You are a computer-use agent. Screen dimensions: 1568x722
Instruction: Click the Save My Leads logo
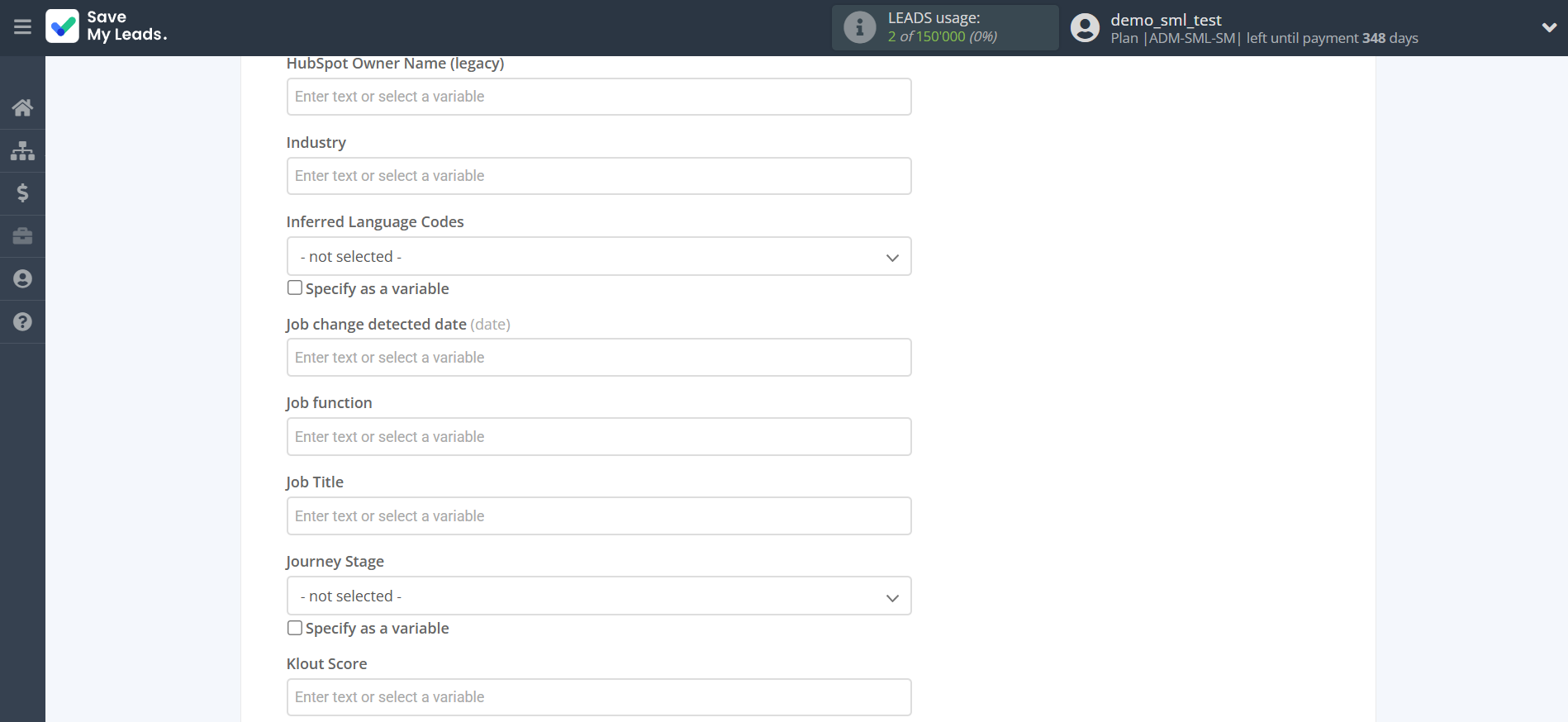(x=107, y=26)
